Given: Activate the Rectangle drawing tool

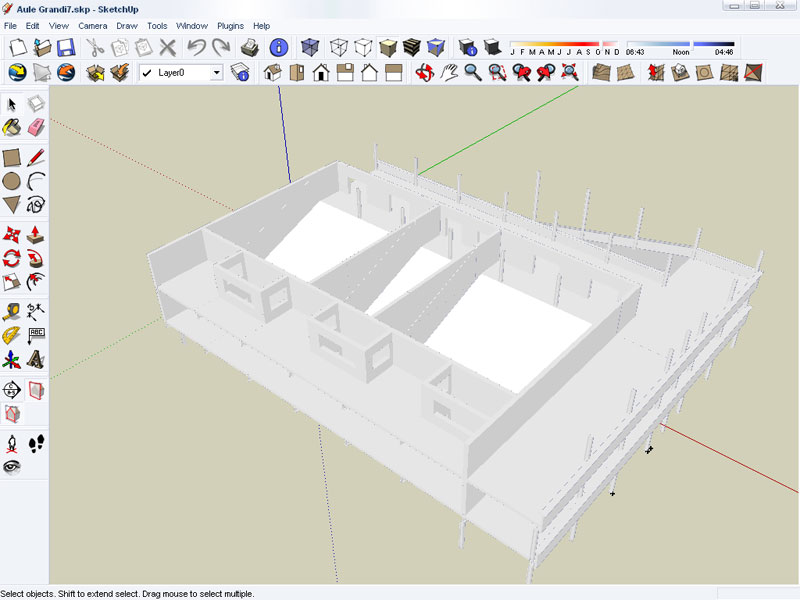Looking at the screenshot, I should pyautogui.click(x=12, y=158).
